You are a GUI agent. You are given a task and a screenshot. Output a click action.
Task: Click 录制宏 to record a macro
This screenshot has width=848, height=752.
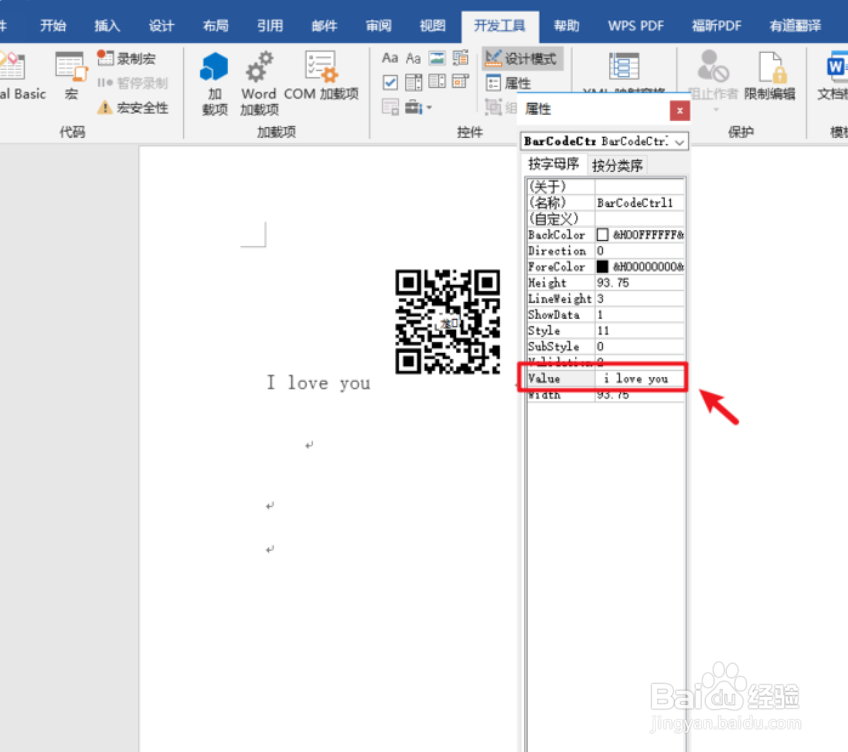127,58
